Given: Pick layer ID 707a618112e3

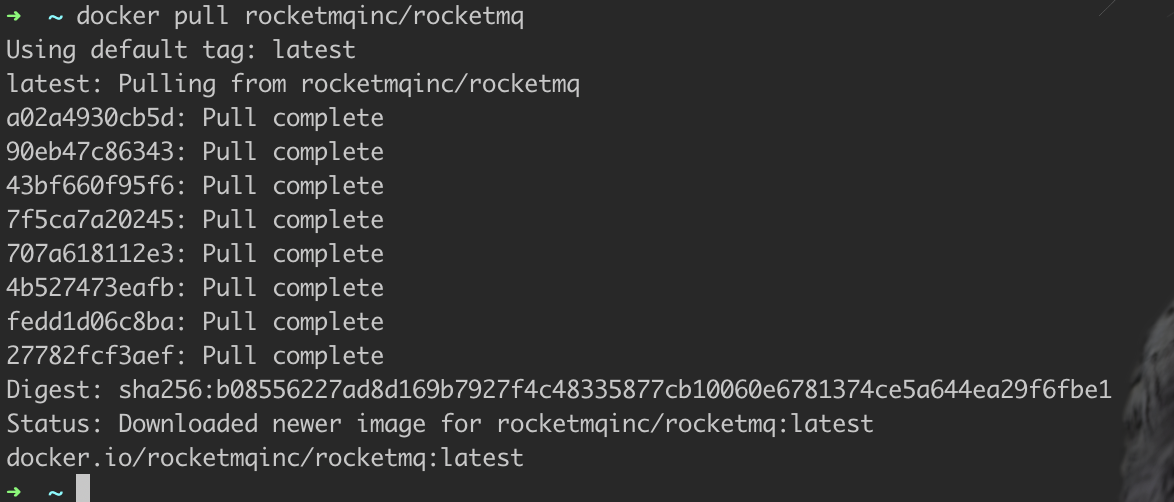Looking at the screenshot, I should (x=91, y=254).
